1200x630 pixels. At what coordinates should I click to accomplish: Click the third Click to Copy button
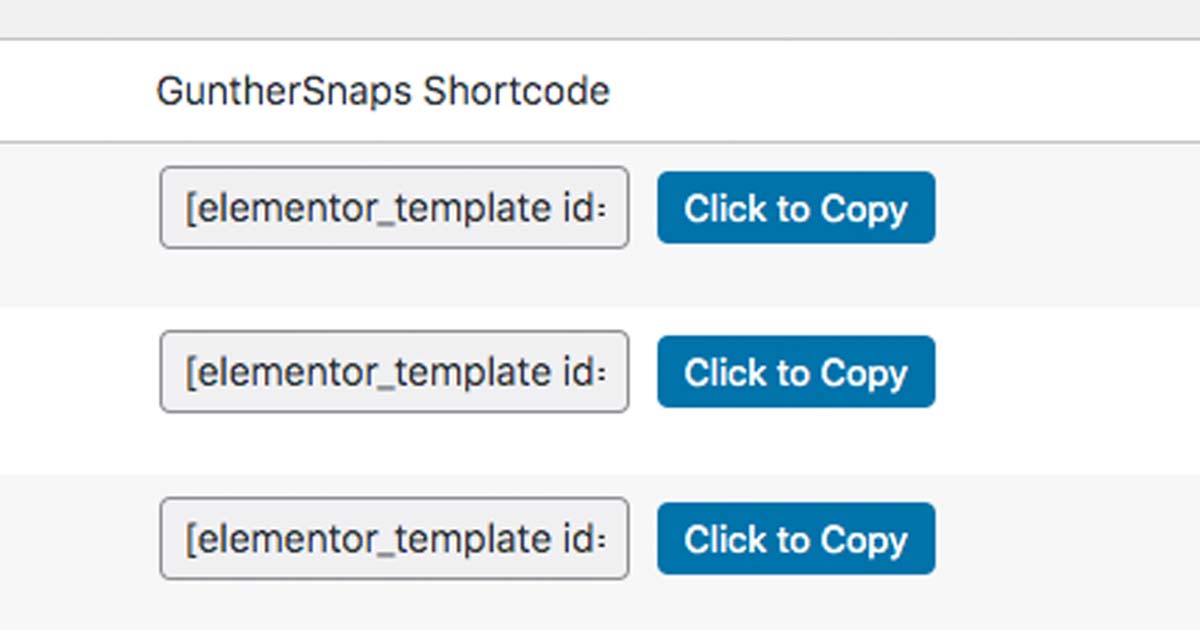click(795, 539)
